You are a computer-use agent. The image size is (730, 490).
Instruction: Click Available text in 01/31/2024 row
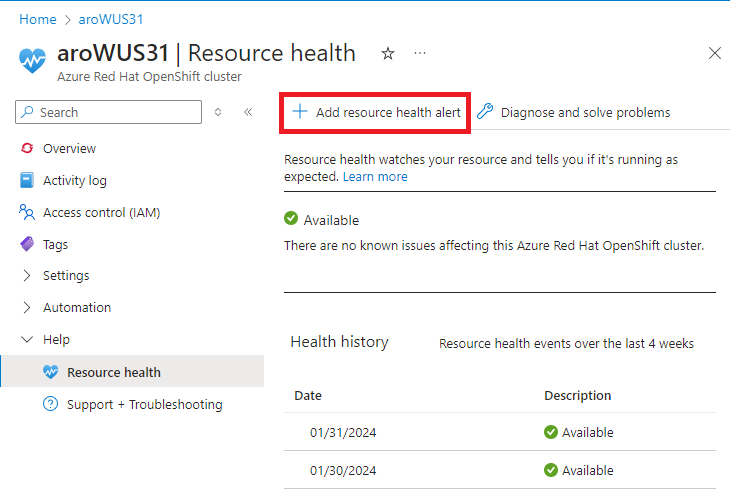(x=588, y=433)
